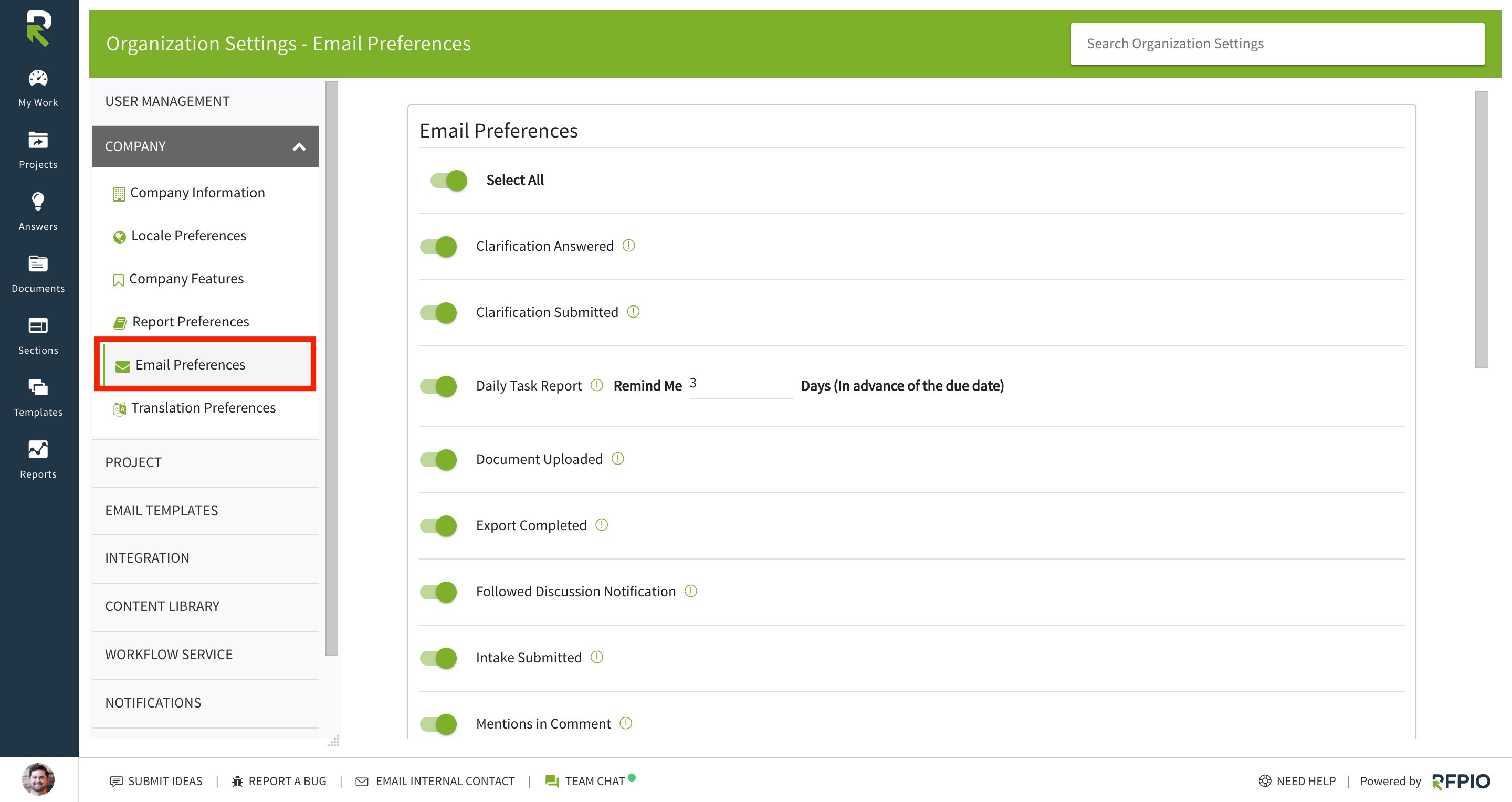1512x802 pixels.
Task: Disable Followed Discussion Notification toggle
Action: point(438,592)
